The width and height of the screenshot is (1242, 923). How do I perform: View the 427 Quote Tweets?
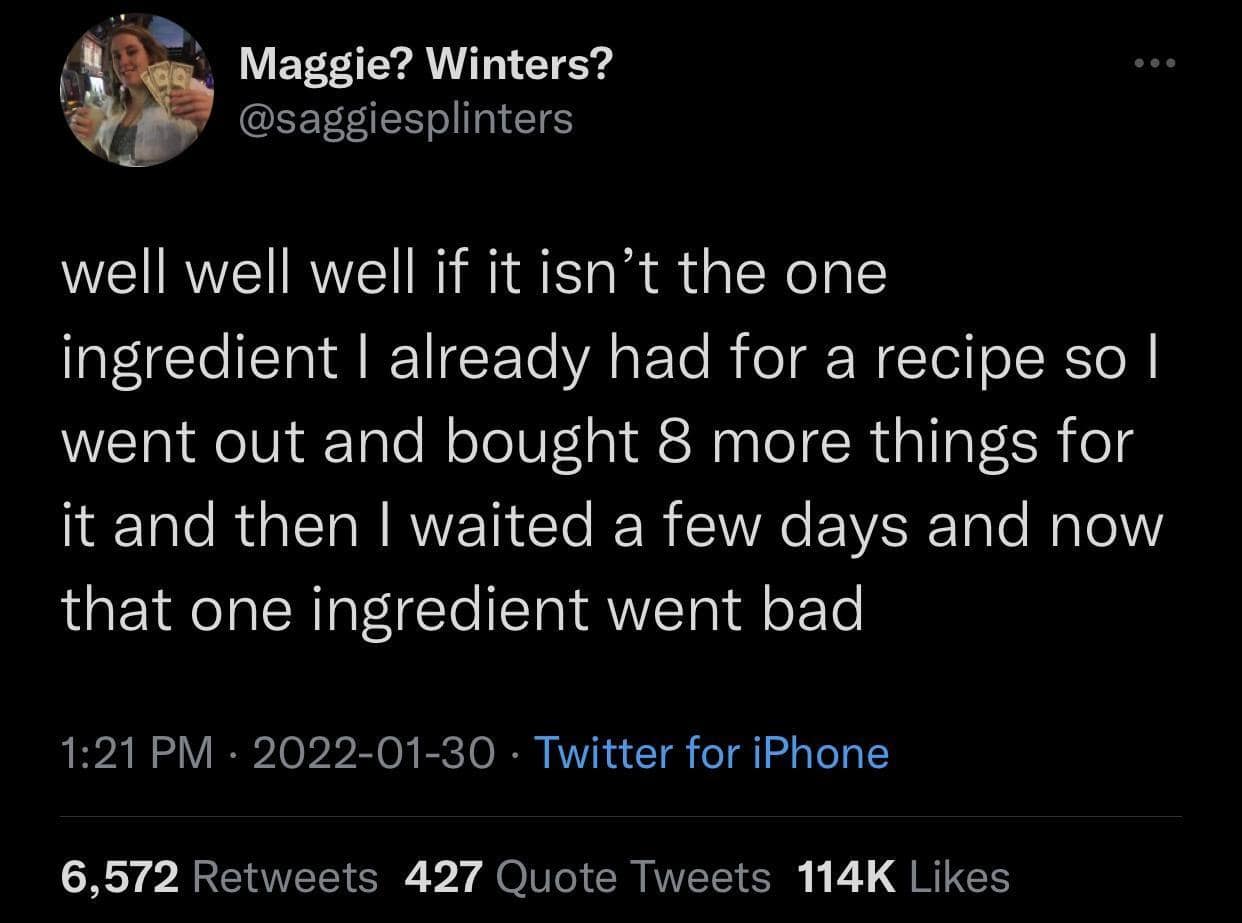point(587,877)
